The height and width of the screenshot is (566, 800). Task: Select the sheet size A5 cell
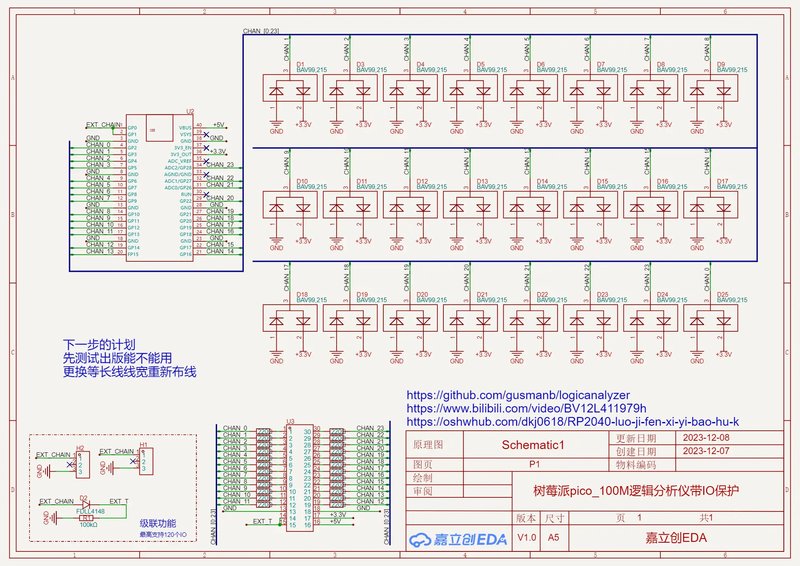(x=554, y=537)
